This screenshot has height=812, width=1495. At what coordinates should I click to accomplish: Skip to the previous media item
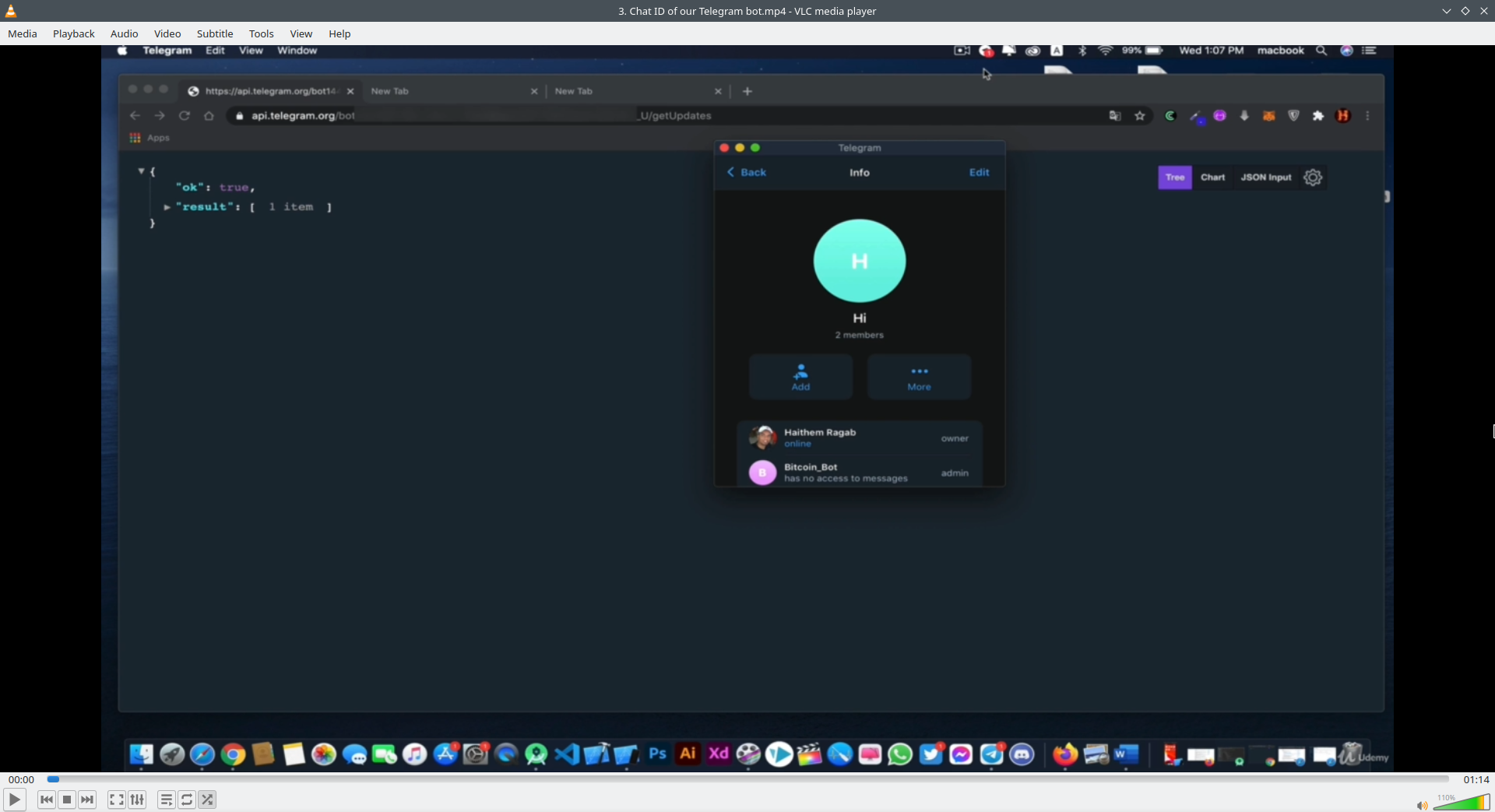(x=47, y=800)
